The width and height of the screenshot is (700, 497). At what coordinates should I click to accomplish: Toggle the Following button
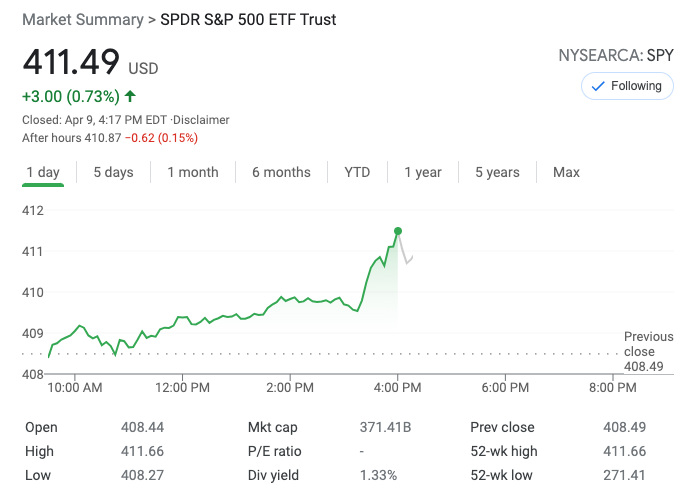click(x=627, y=86)
